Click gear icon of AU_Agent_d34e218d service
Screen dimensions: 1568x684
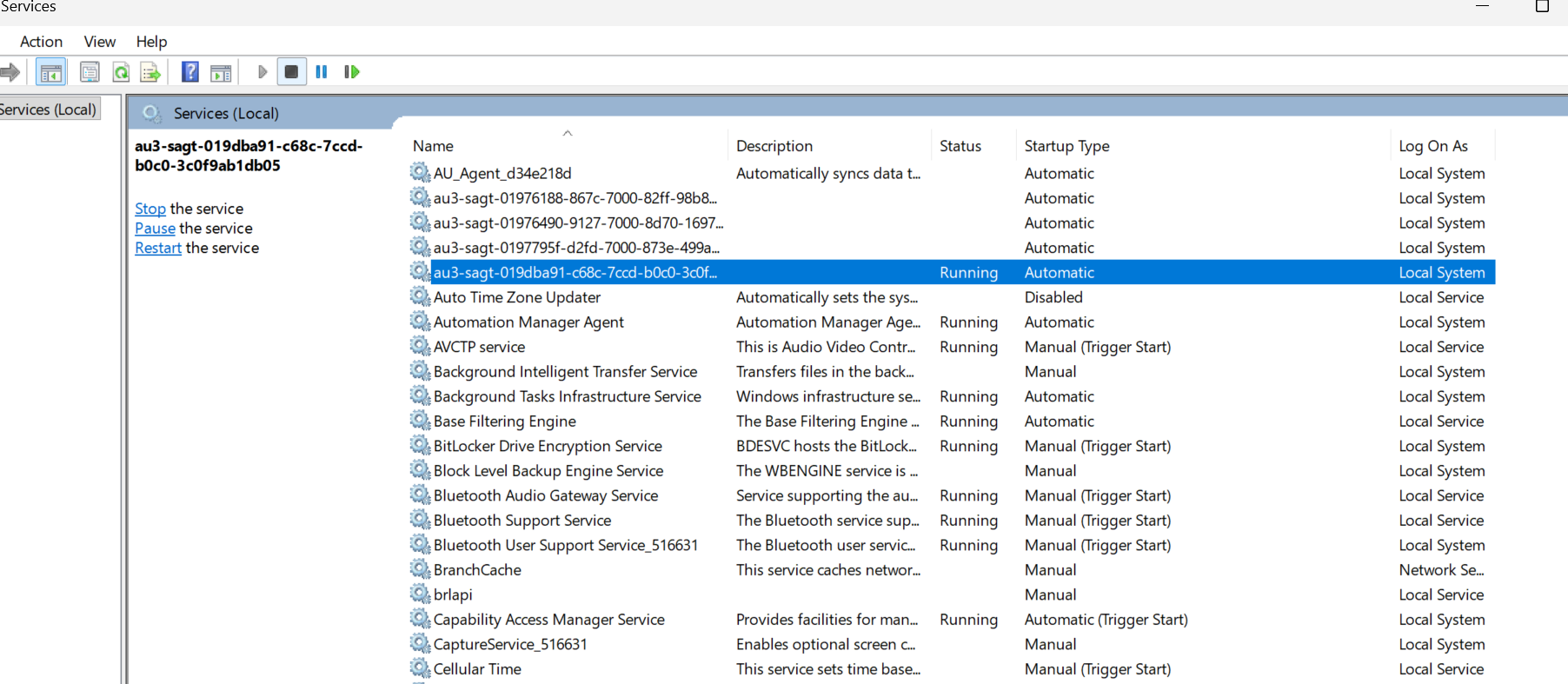(x=421, y=172)
